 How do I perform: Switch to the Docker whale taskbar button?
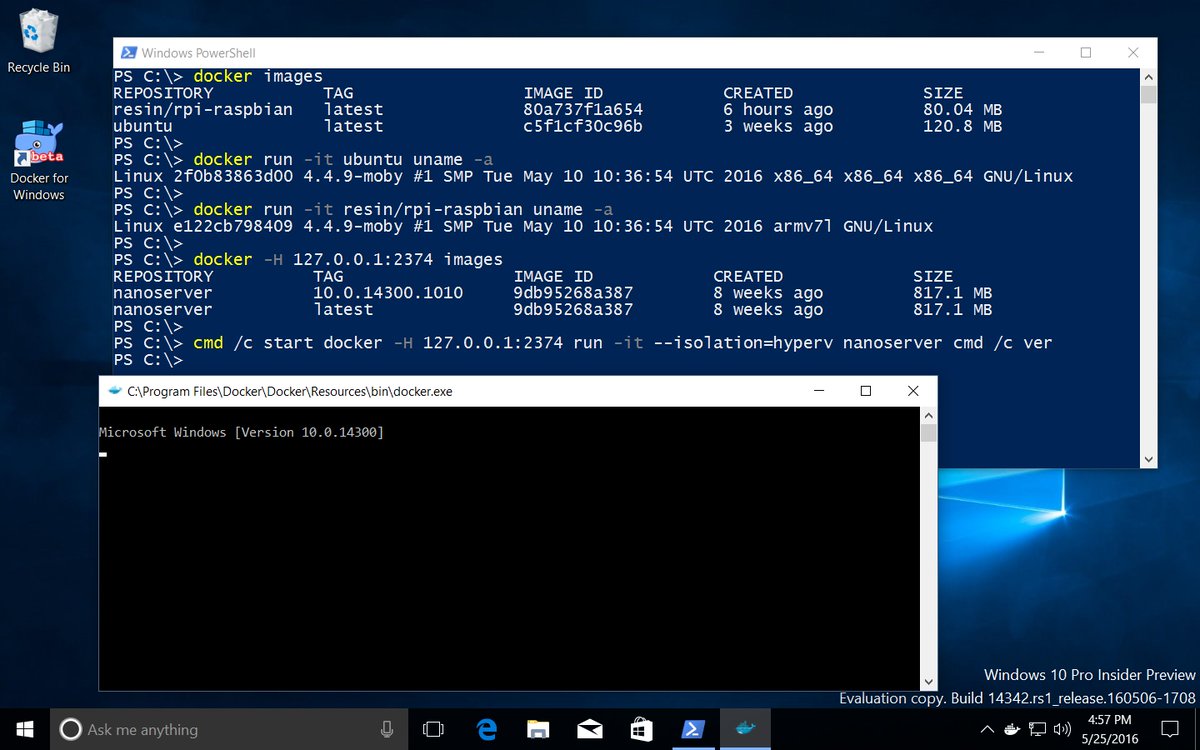(744, 729)
